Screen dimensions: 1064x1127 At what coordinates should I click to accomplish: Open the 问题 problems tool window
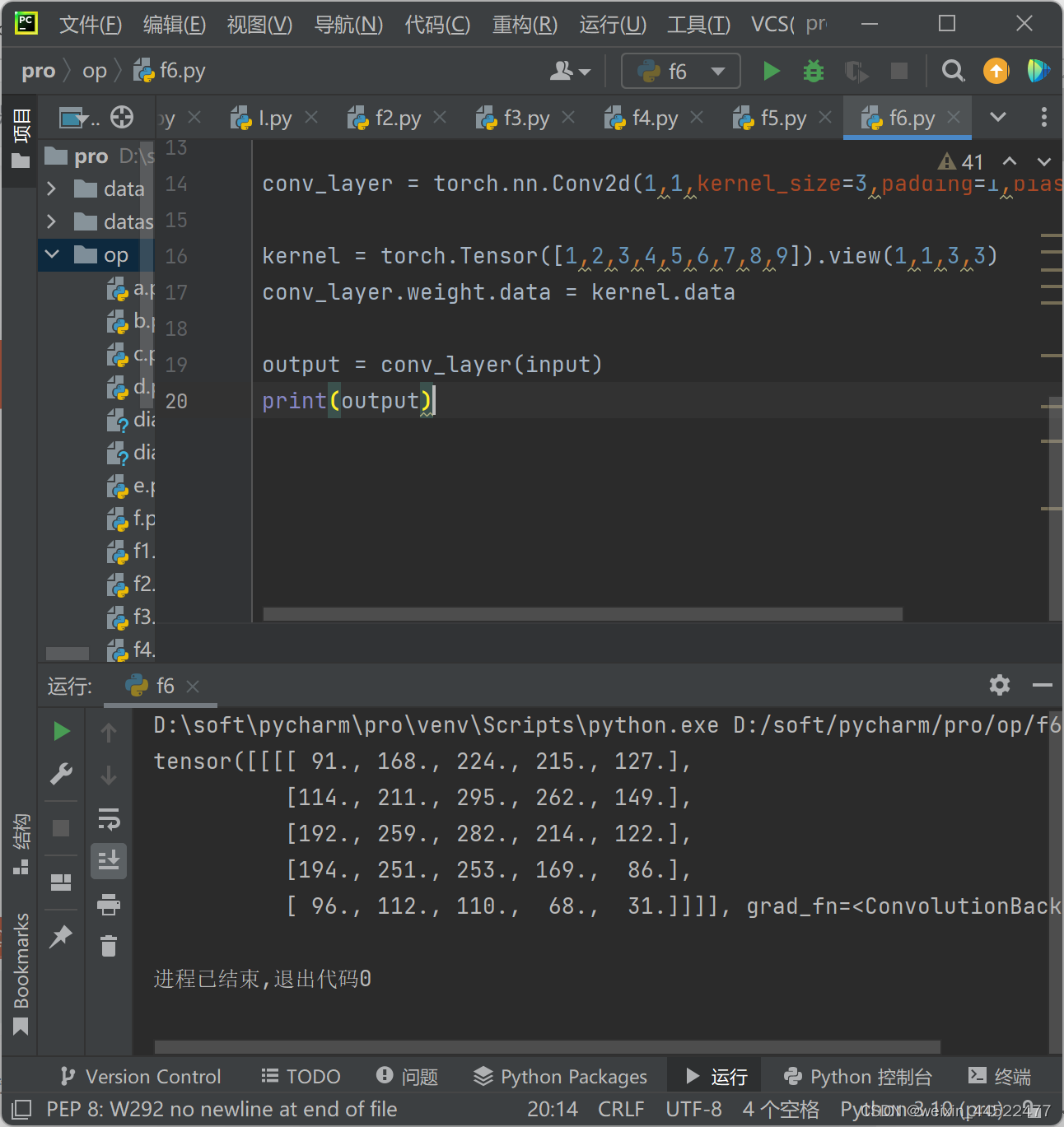tap(407, 1076)
